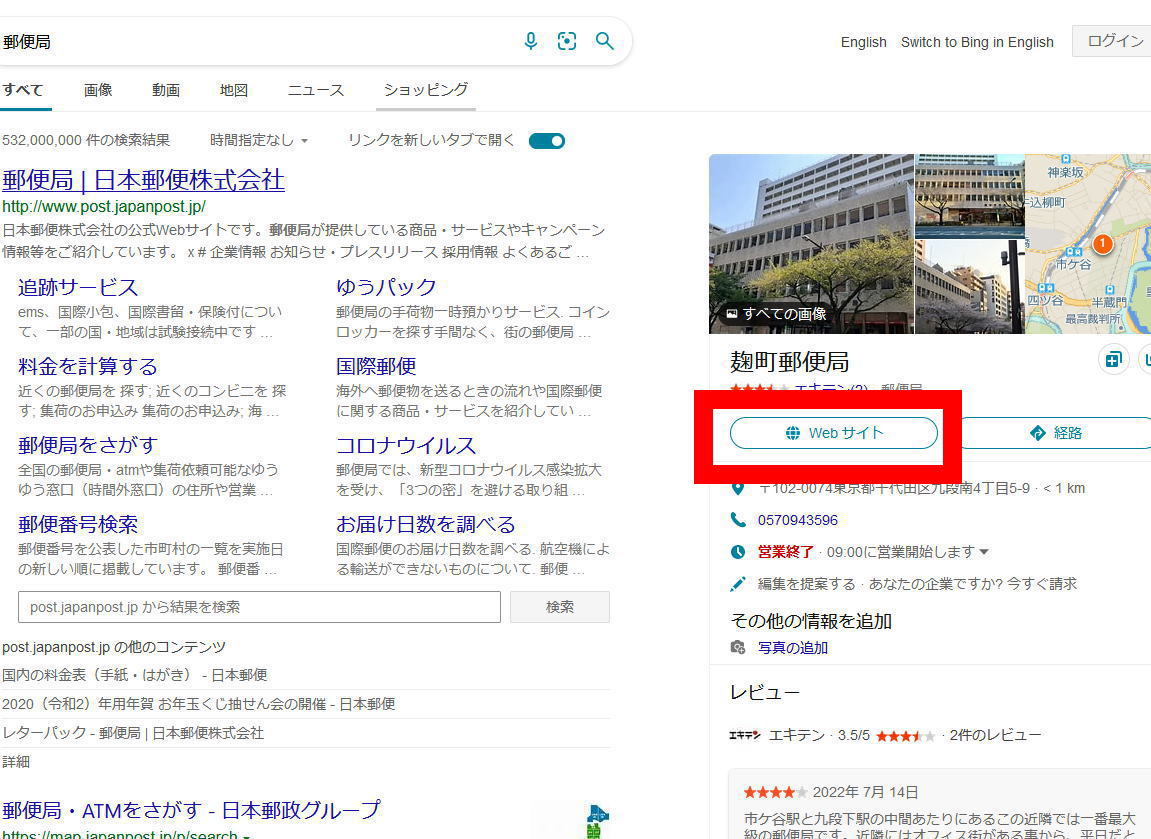Click the post.japanpost.jp site search field

[259, 607]
